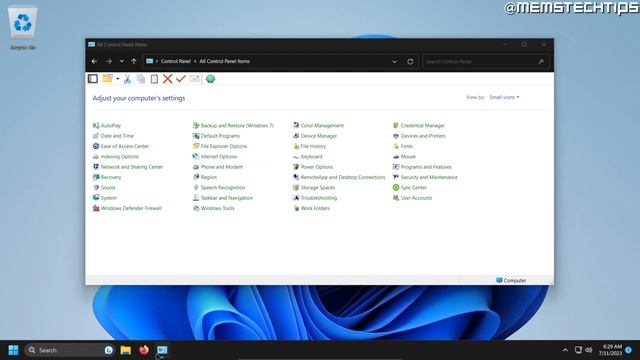Expand the folder toolbar dropdown arrow

118,79
